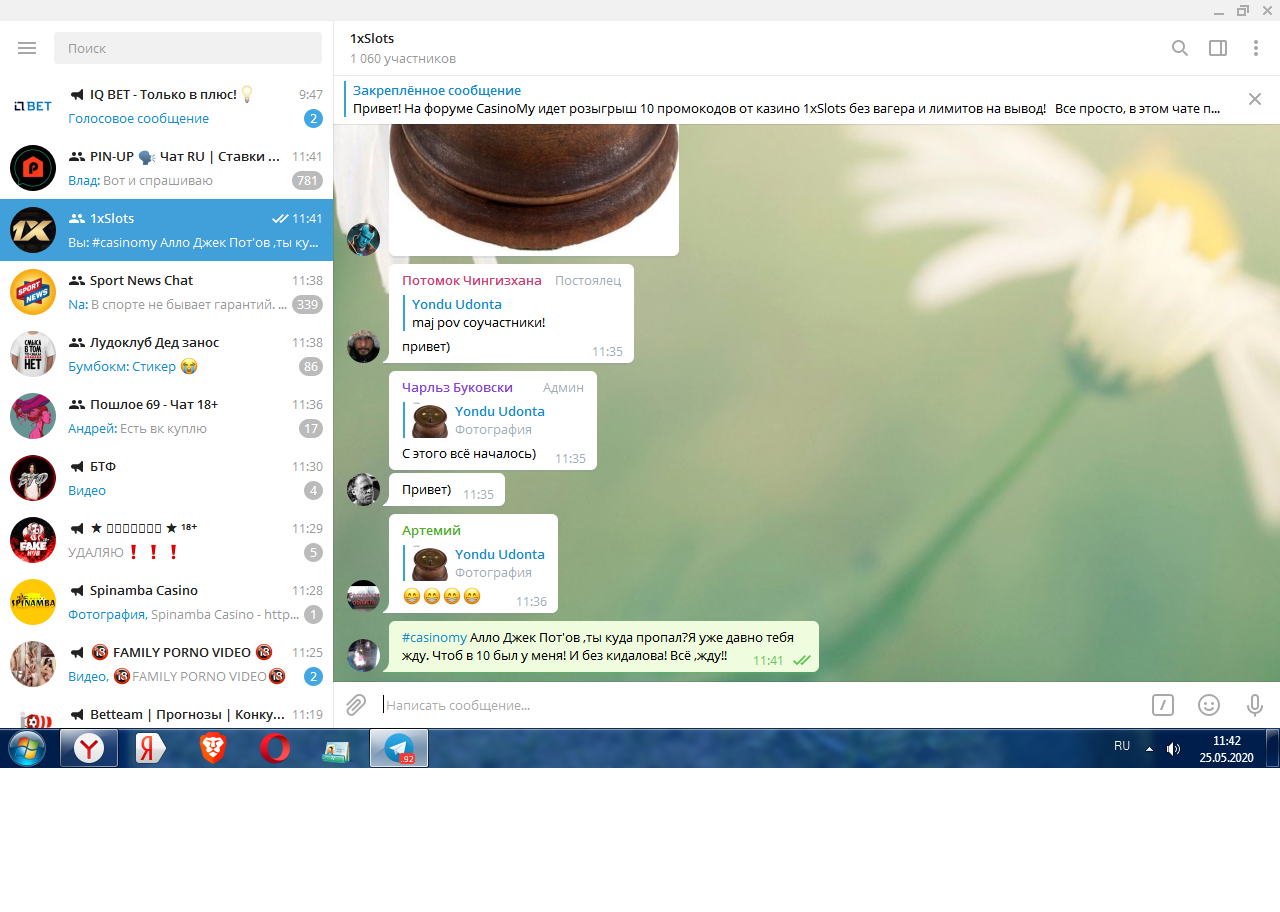
Task: Click sender name Чарльз Буковски
Action: [x=457, y=388]
